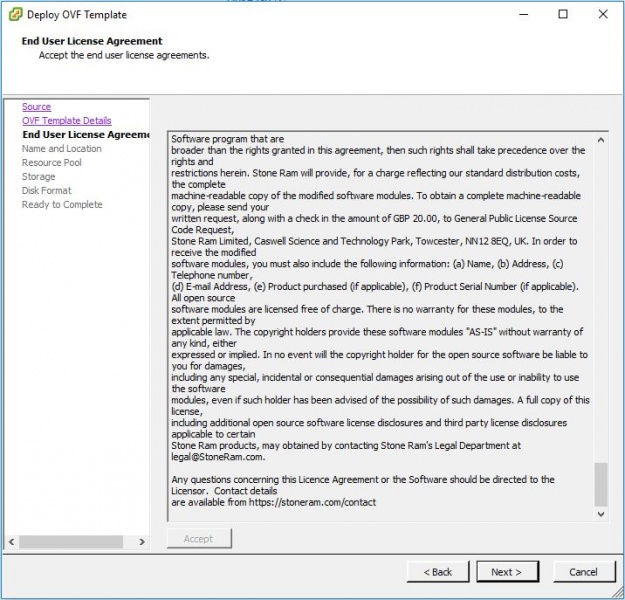
Task: Select the Name and Location step
Action: coord(61,148)
